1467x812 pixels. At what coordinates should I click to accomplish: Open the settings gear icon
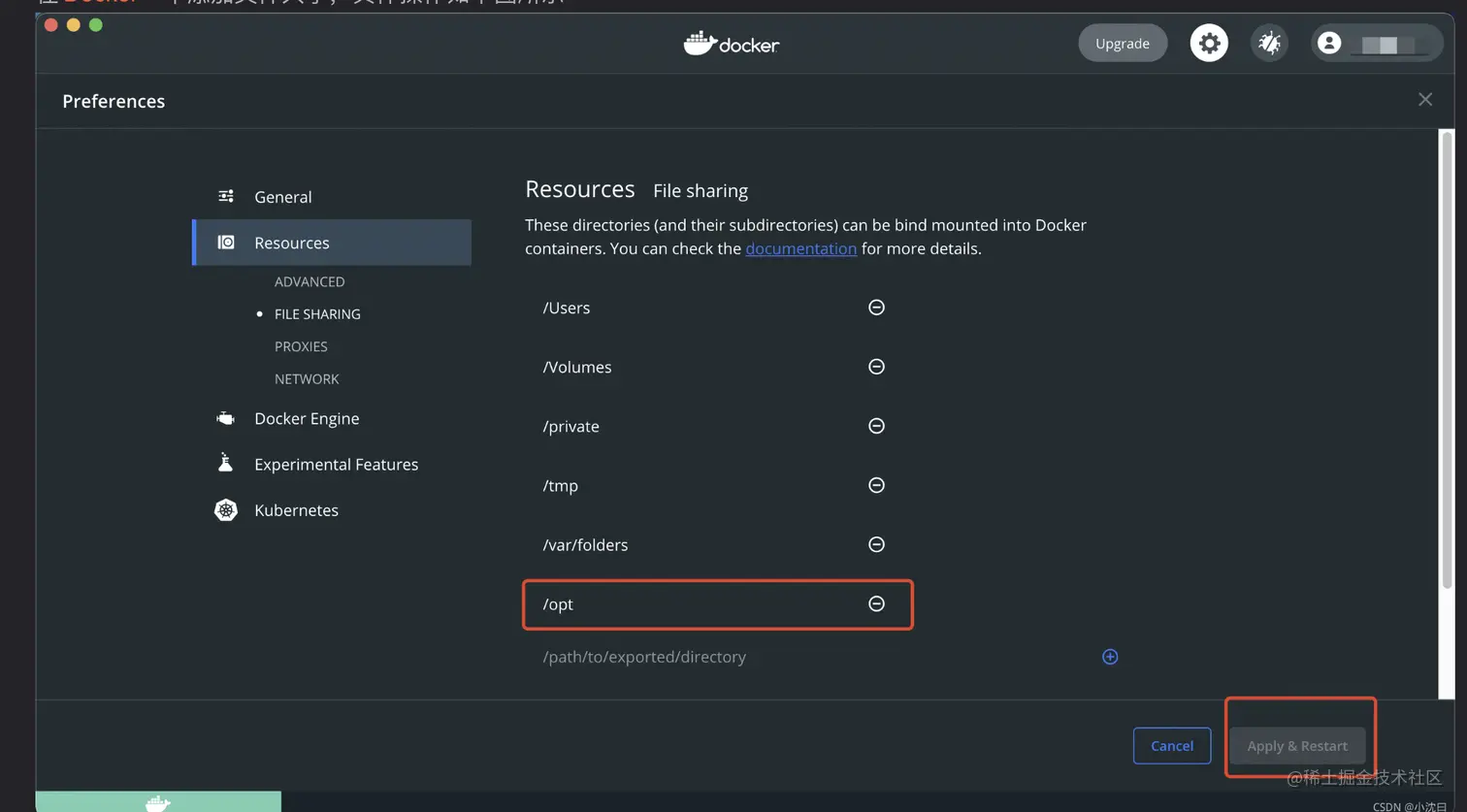[1209, 44]
